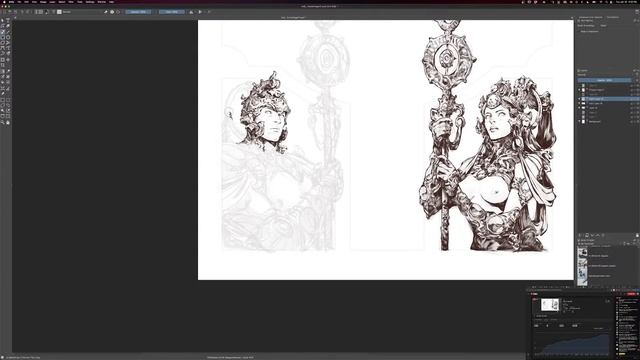The width and height of the screenshot is (640, 360).
Task: Select the Move tool
Action: pos(8,60)
